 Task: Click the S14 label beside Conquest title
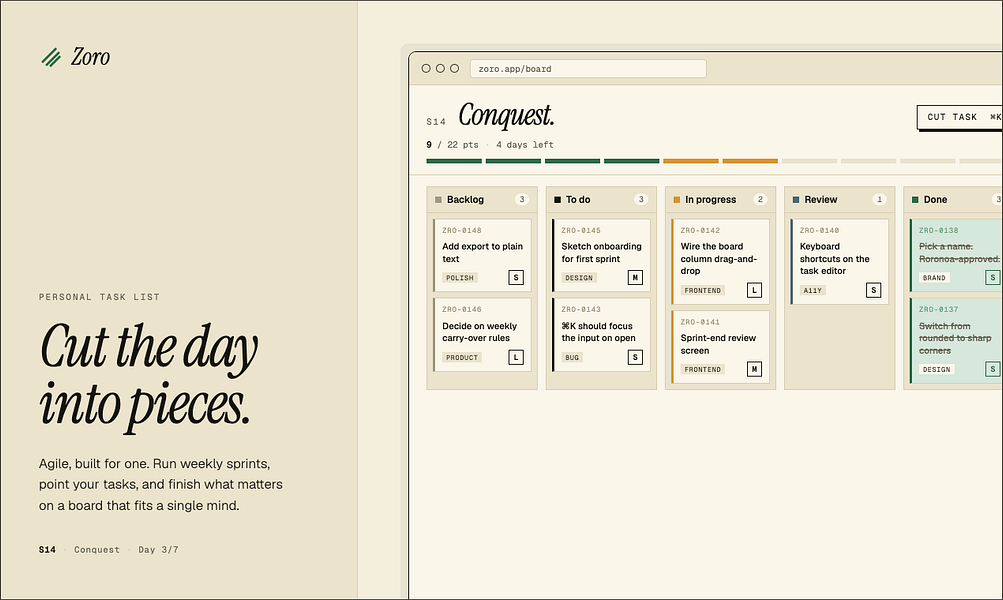click(436, 122)
